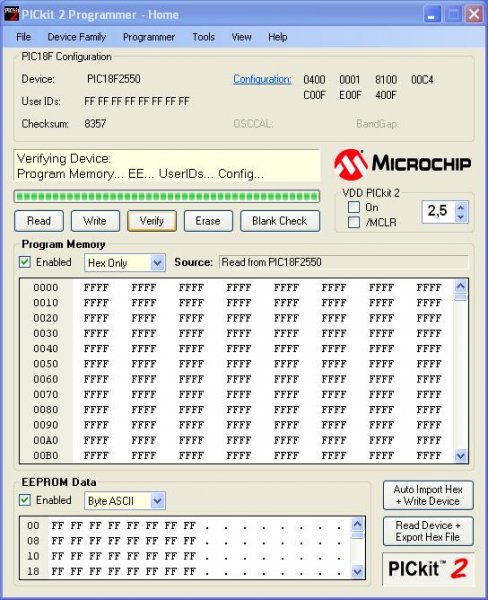Toggle Program Memory Enabled checkbox
488x600 pixels.
point(25,262)
